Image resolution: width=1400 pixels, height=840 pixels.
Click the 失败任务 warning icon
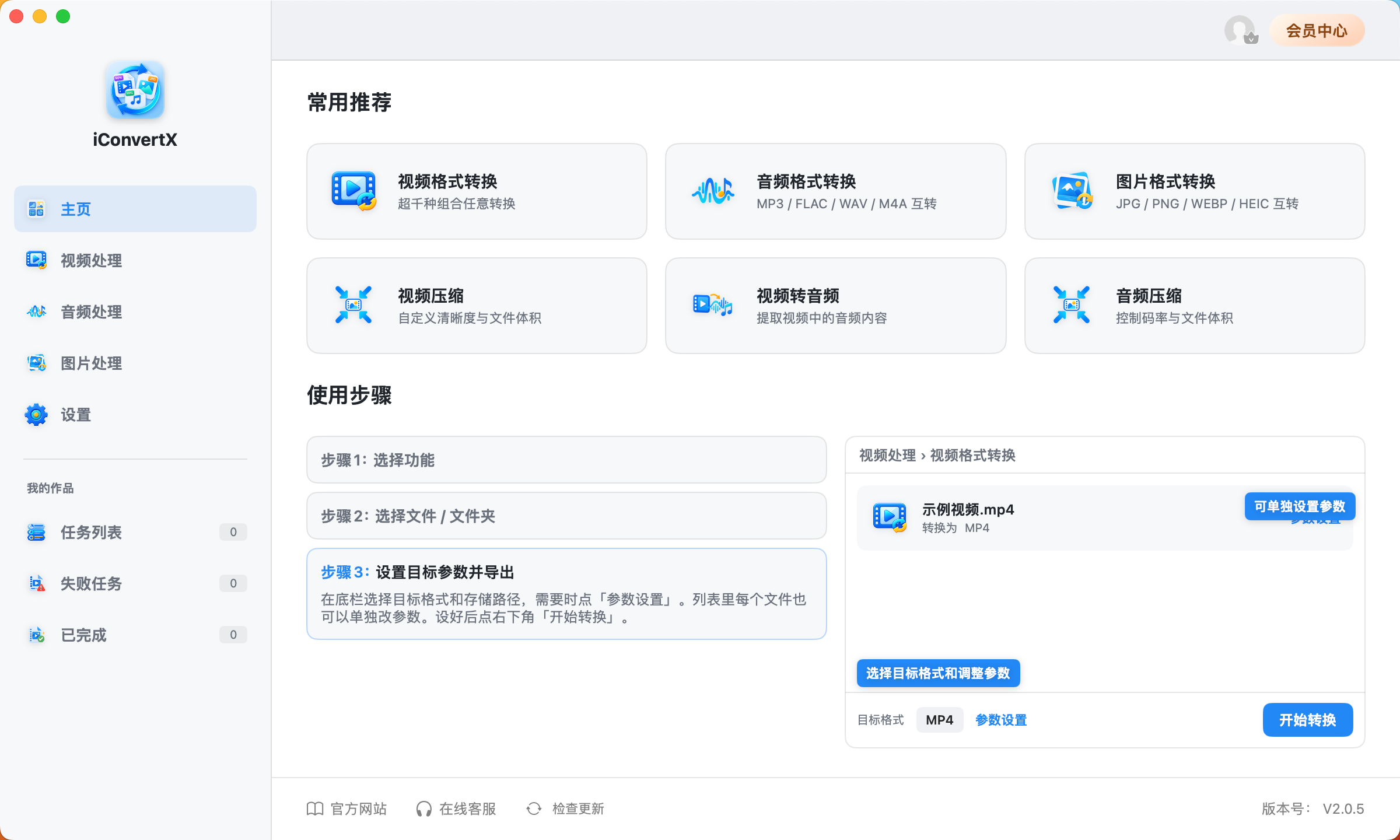pos(36,583)
